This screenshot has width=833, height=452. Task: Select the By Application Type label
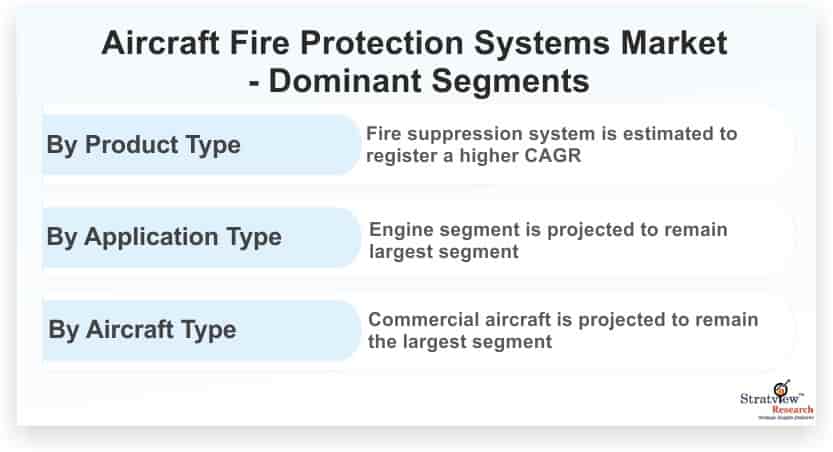tap(164, 237)
